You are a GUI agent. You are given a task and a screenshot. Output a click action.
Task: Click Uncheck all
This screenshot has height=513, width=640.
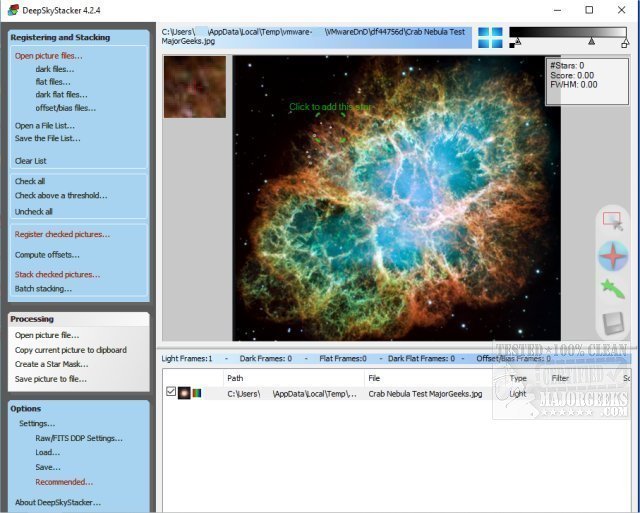[33, 212]
